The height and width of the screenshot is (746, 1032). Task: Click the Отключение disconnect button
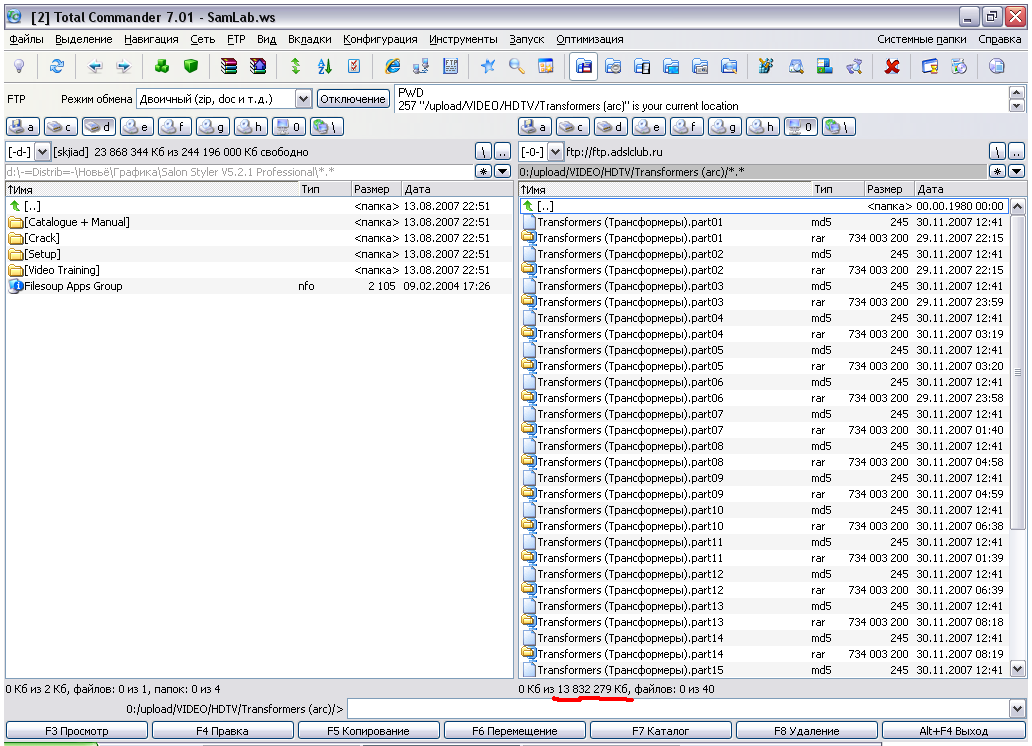(353, 99)
